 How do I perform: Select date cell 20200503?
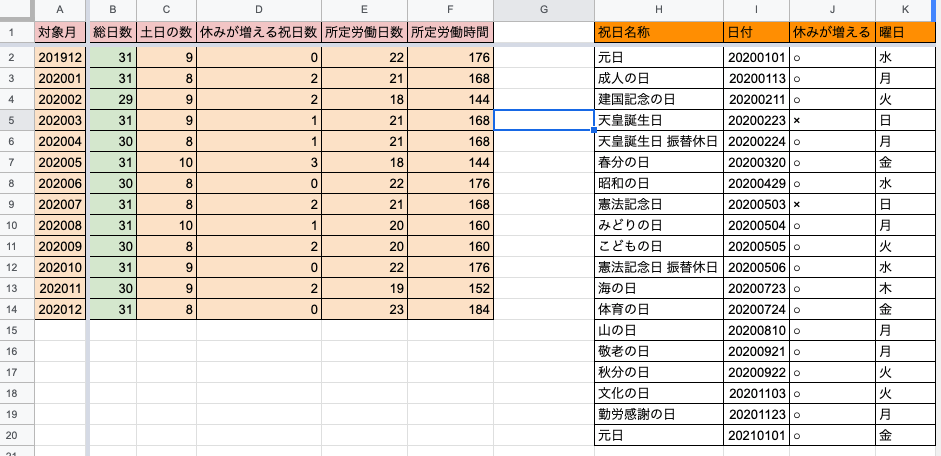pos(756,205)
